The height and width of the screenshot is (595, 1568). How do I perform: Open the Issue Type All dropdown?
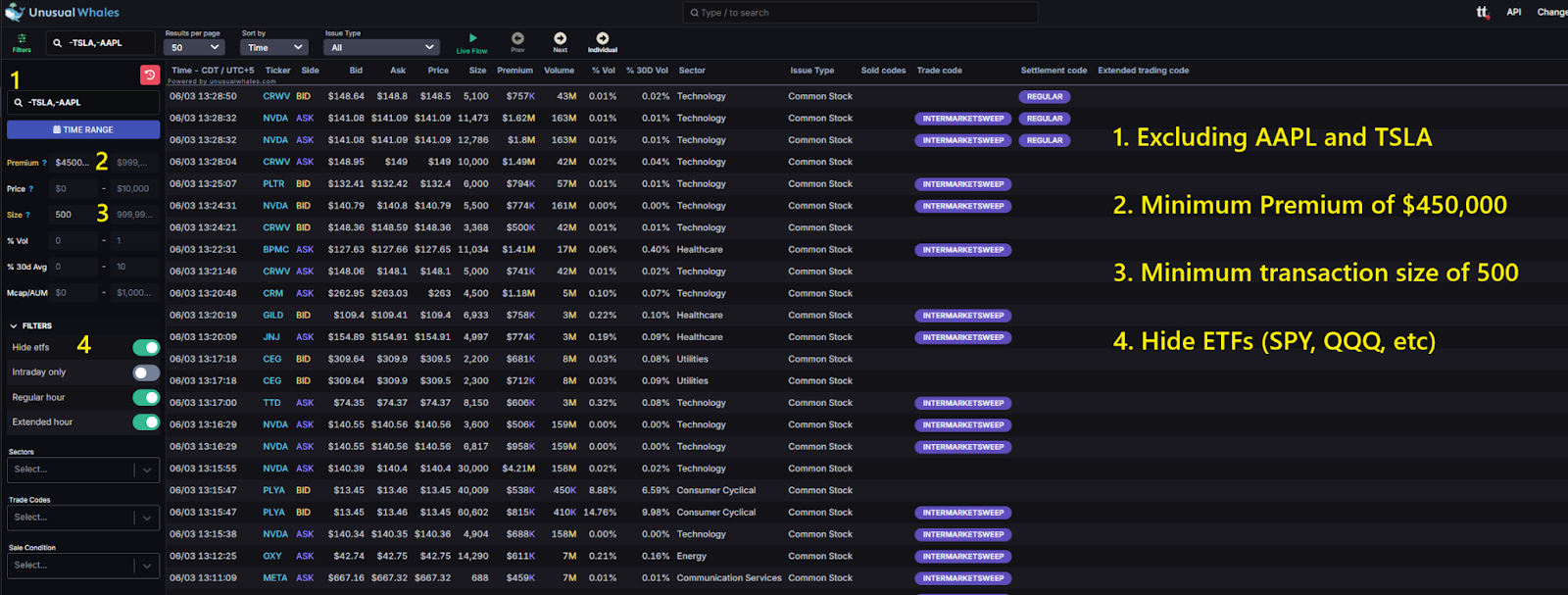point(381,47)
